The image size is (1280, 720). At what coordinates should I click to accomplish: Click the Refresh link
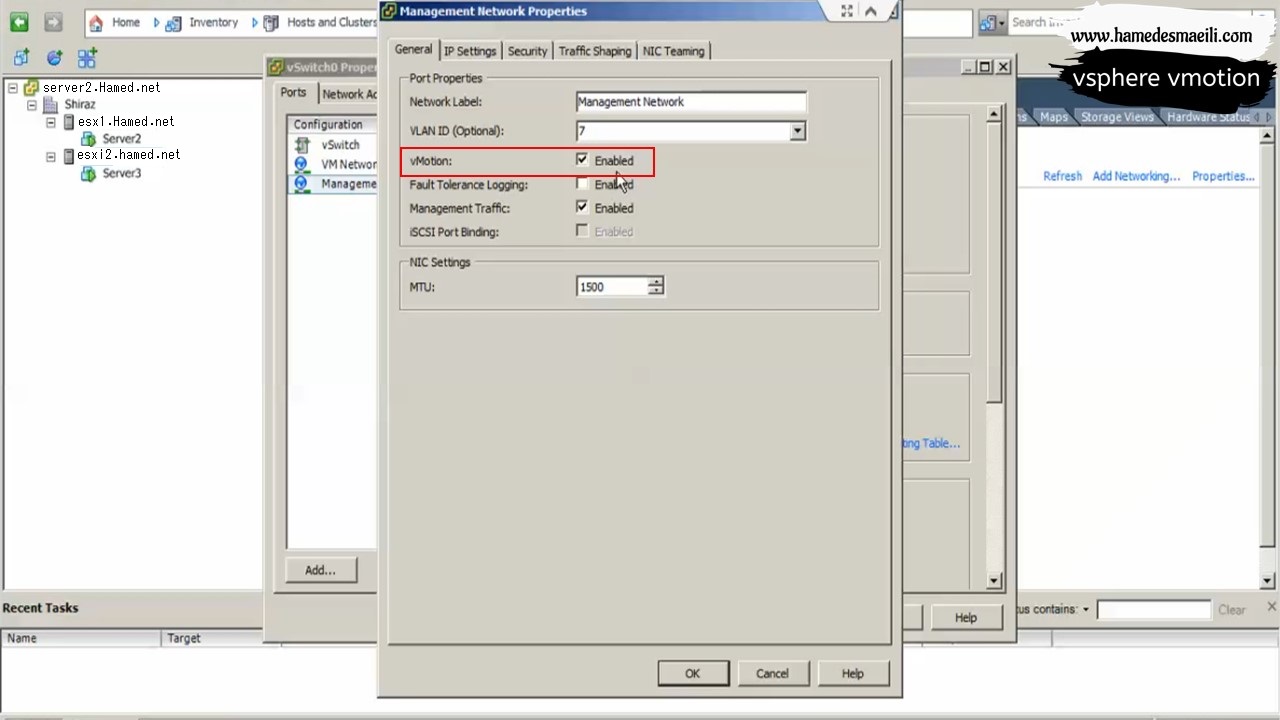(1062, 176)
